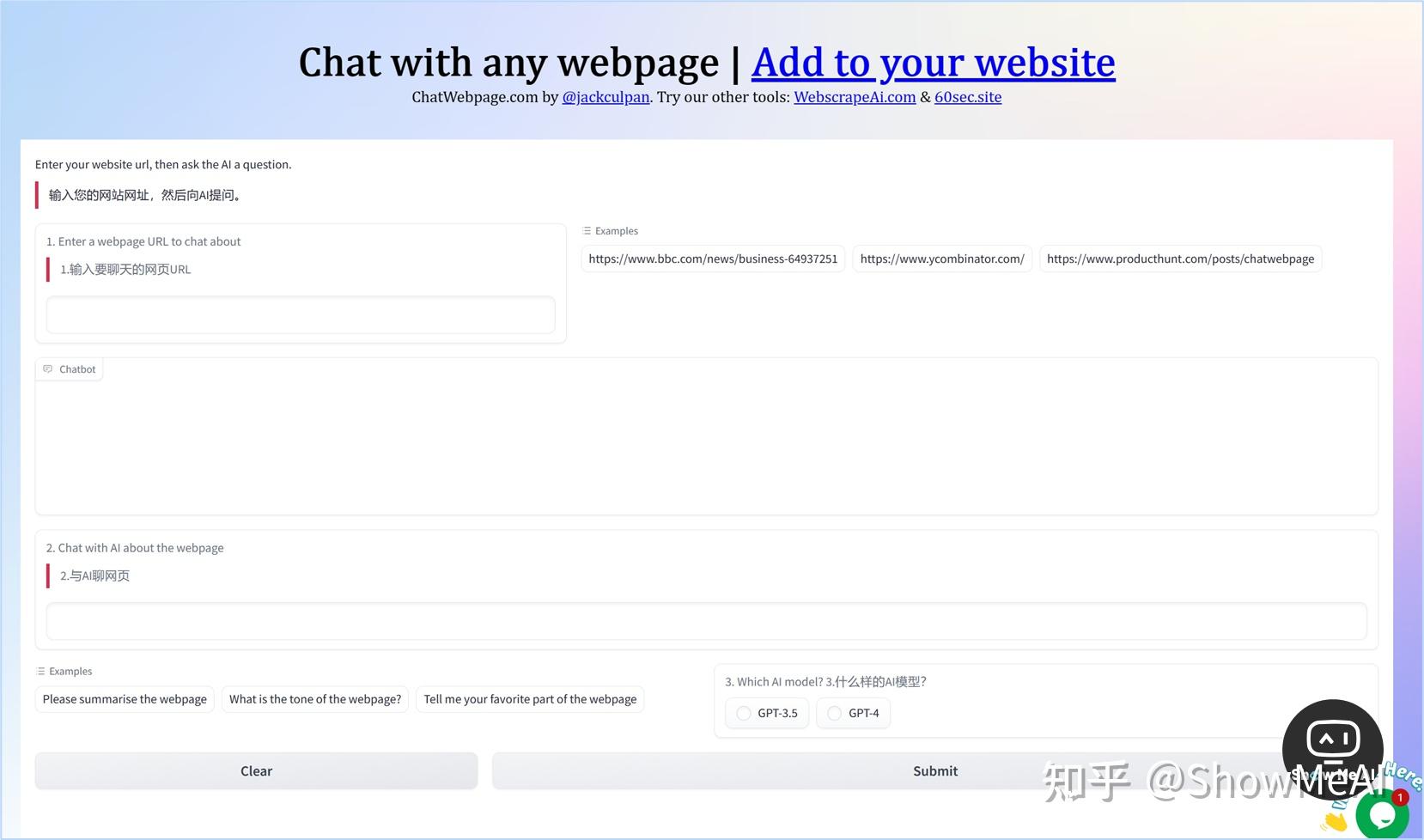Open the "Add to your website" link
This screenshot has height=840, width=1424.
click(933, 63)
